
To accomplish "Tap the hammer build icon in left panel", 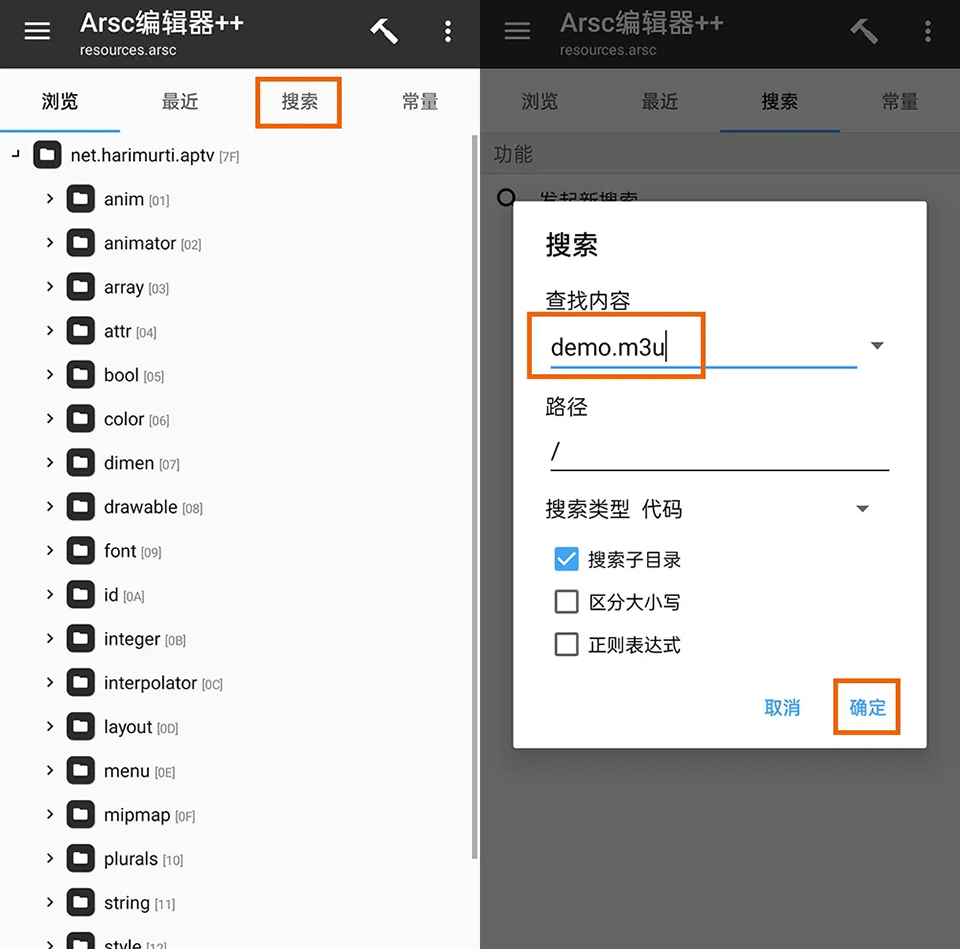I will [383, 31].
